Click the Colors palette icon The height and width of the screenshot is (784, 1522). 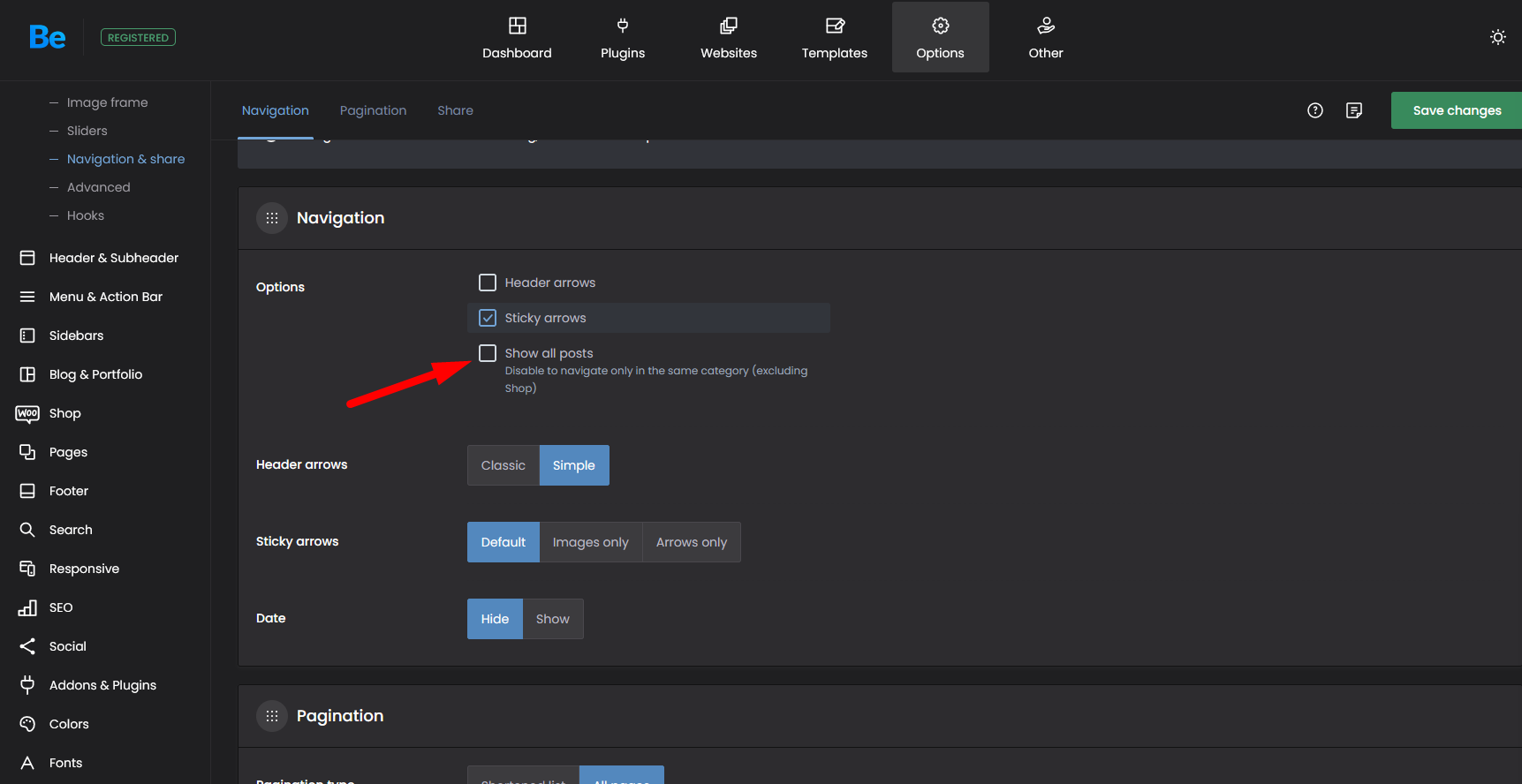(x=27, y=724)
